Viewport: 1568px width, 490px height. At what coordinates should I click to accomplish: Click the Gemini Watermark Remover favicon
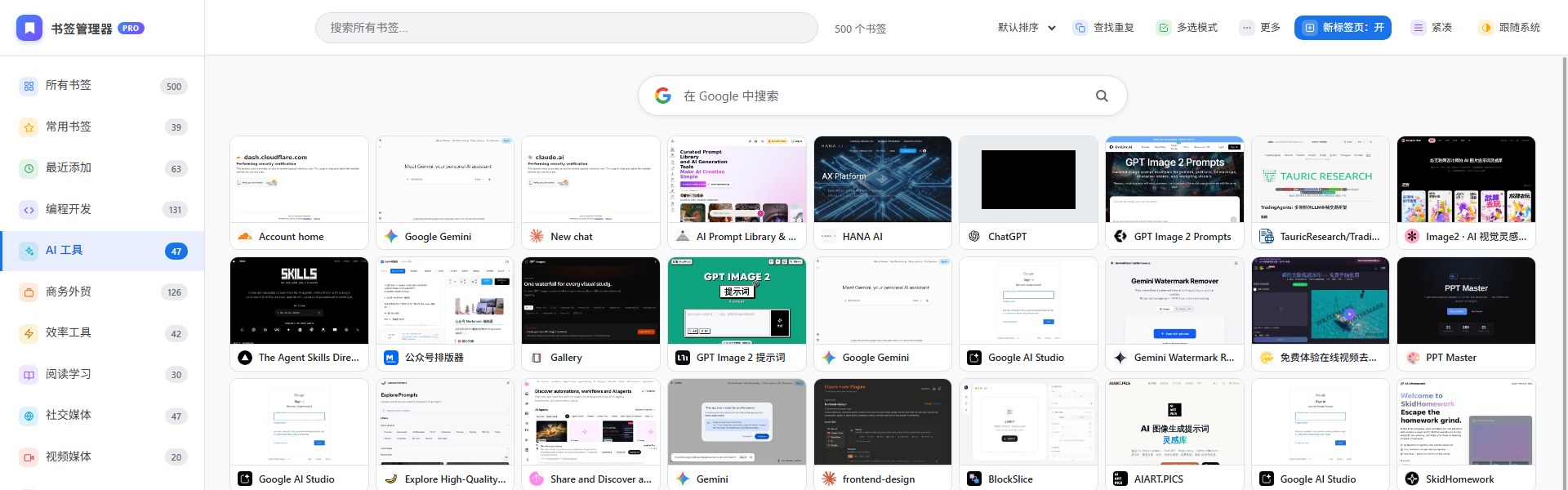tap(1120, 358)
